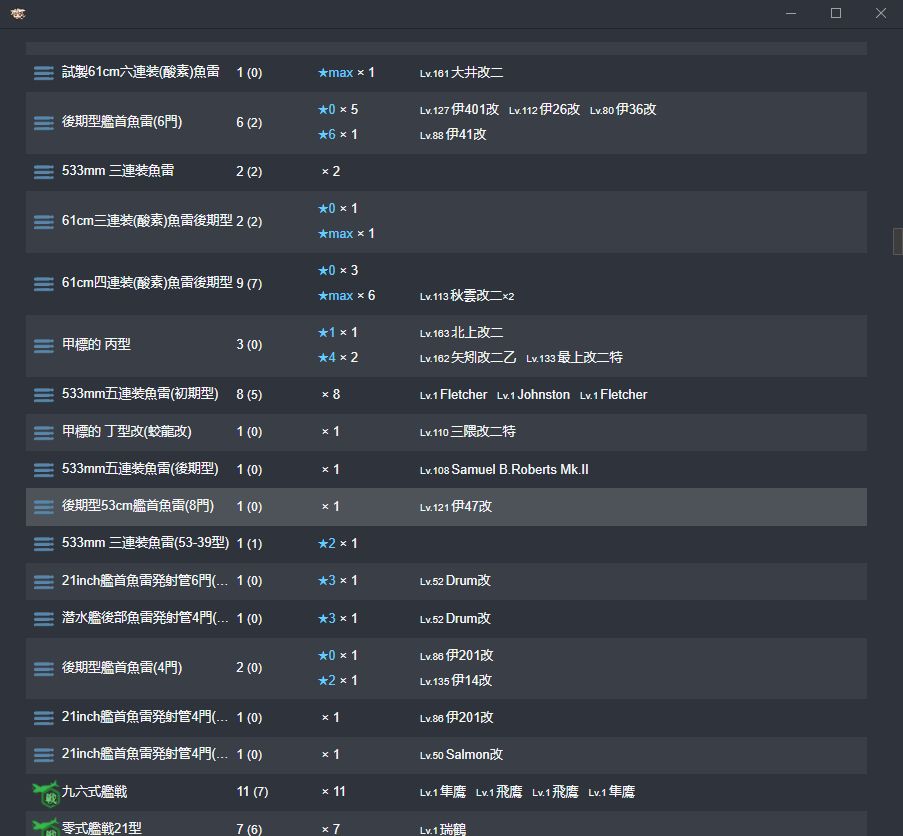Click torpedo icon beside 533mm五連装魚雷(後期型)

click(x=44, y=470)
